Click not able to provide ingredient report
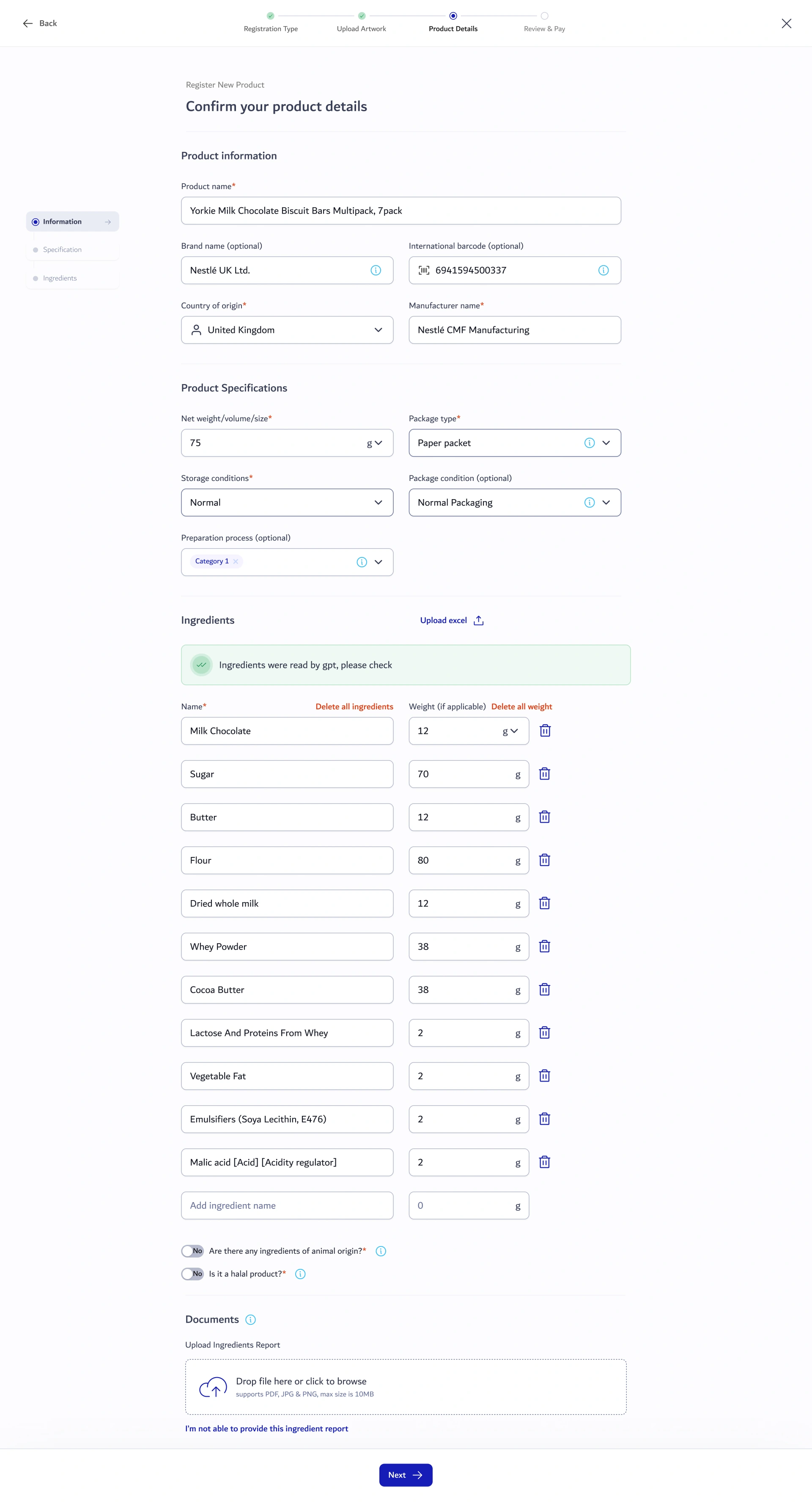This screenshot has width=812, height=1502. (x=266, y=1428)
